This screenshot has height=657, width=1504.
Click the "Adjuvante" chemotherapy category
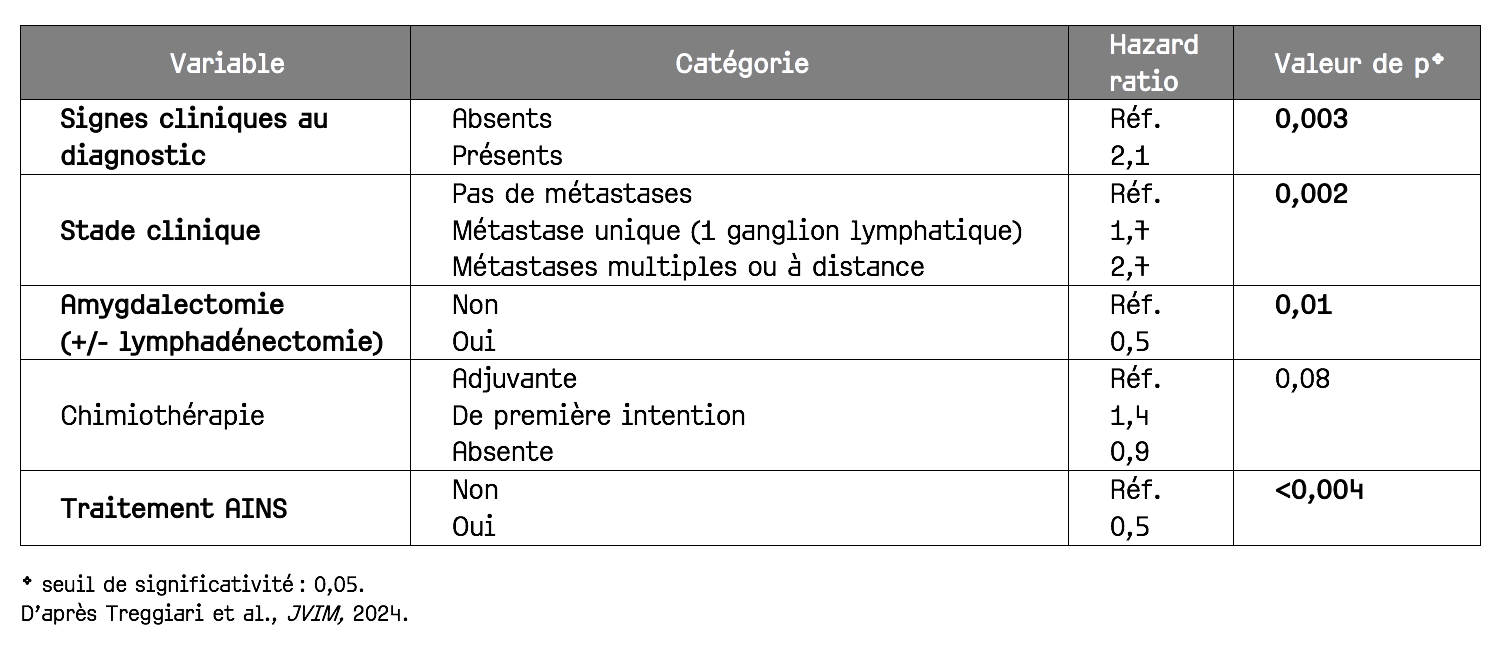(x=514, y=379)
